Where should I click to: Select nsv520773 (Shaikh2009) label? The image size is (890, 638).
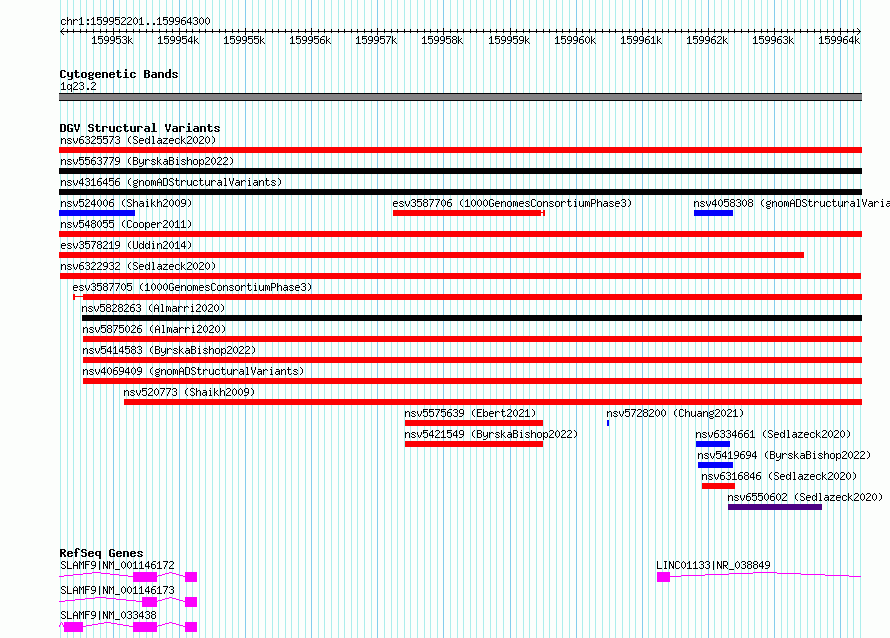click(189, 392)
